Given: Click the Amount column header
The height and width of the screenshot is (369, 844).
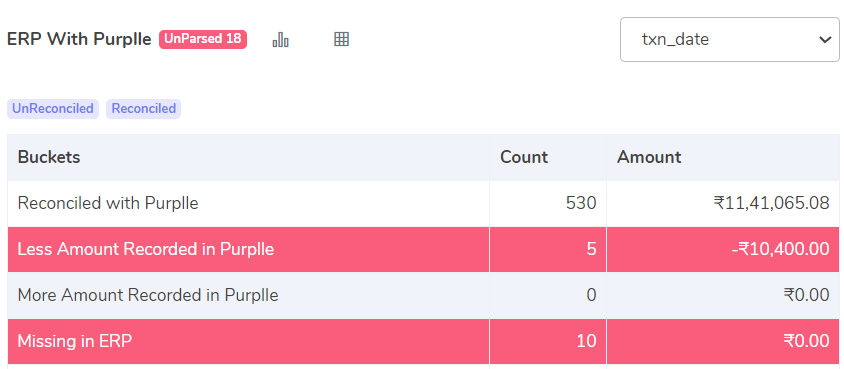Looking at the screenshot, I should point(649,157).
